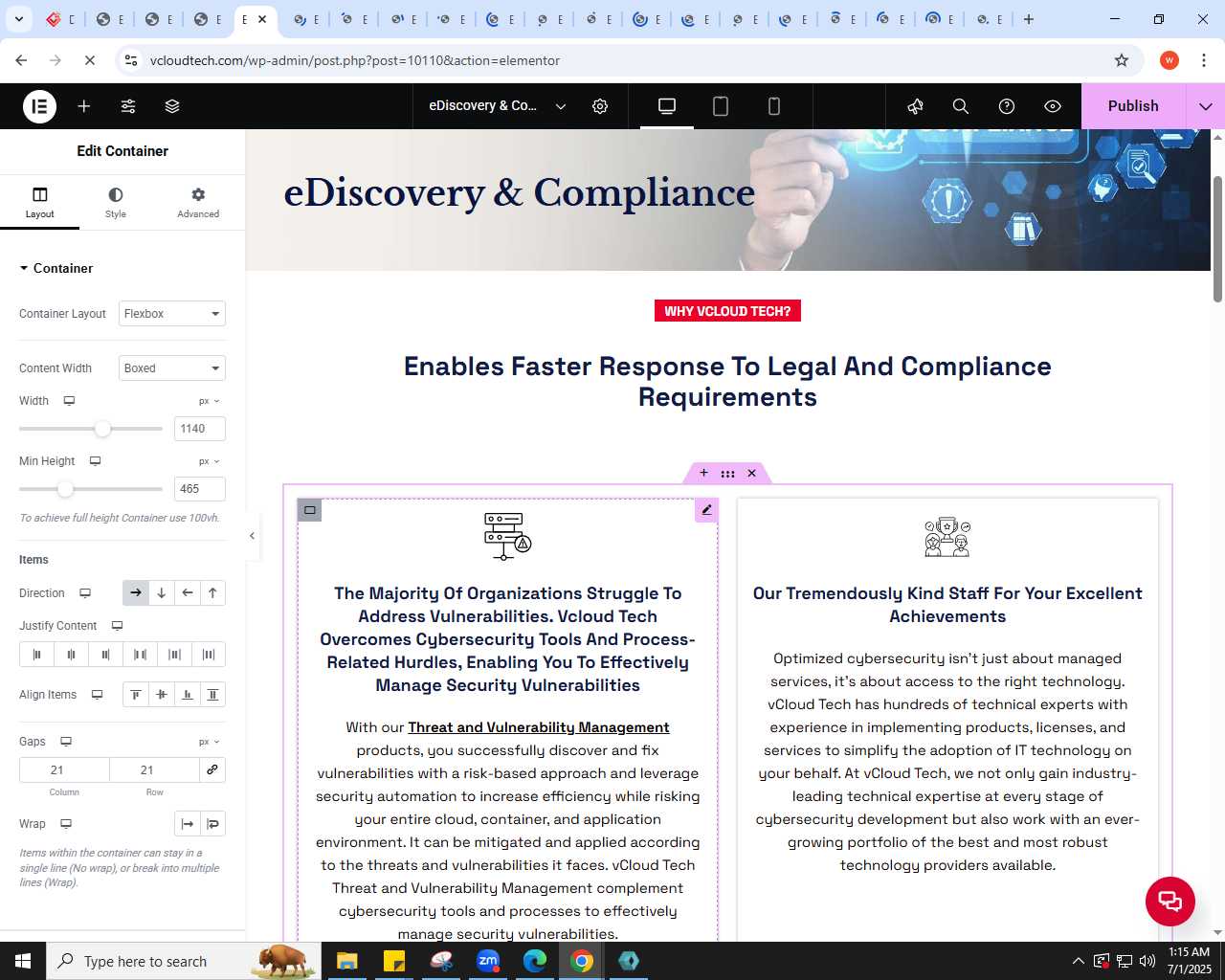Click the Row gap input field
The width and height of the screenshot is (1225, 980).
154,770
